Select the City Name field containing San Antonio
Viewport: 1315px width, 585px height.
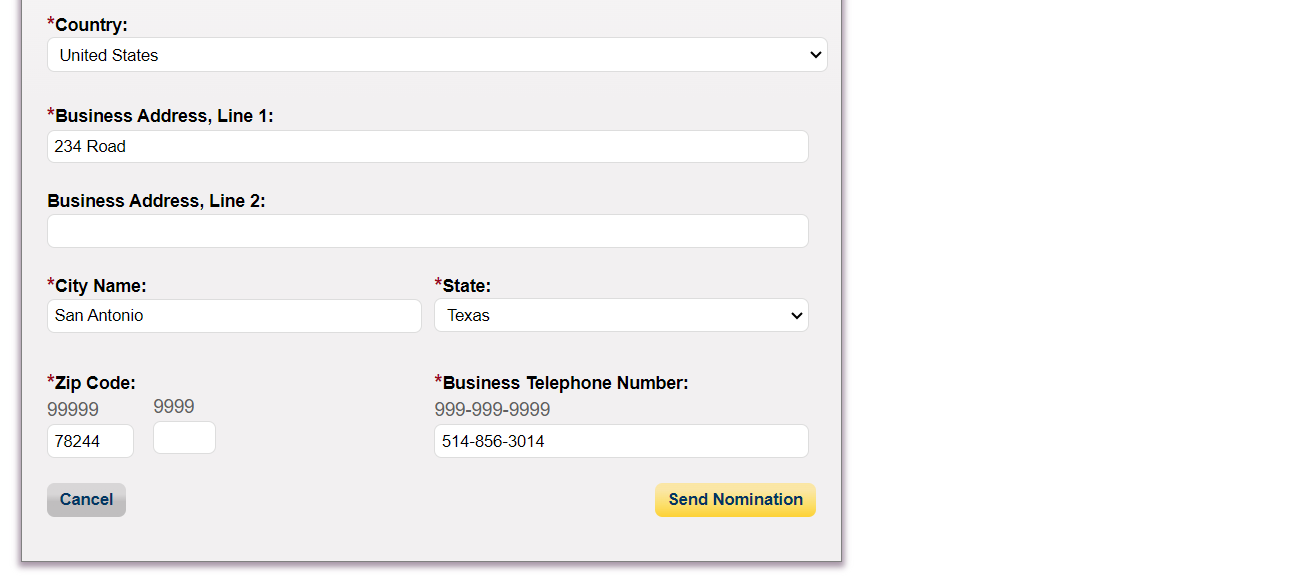(234, 316)
